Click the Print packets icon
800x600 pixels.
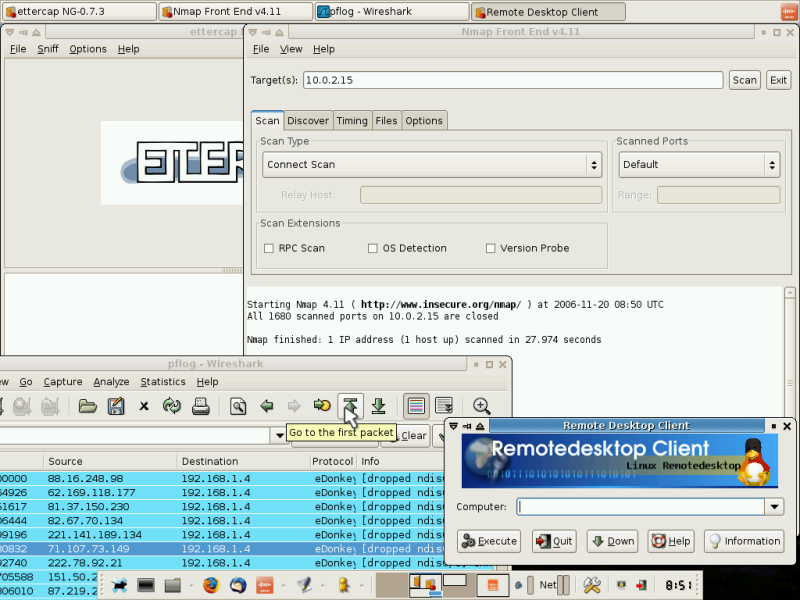click(200, 406)
